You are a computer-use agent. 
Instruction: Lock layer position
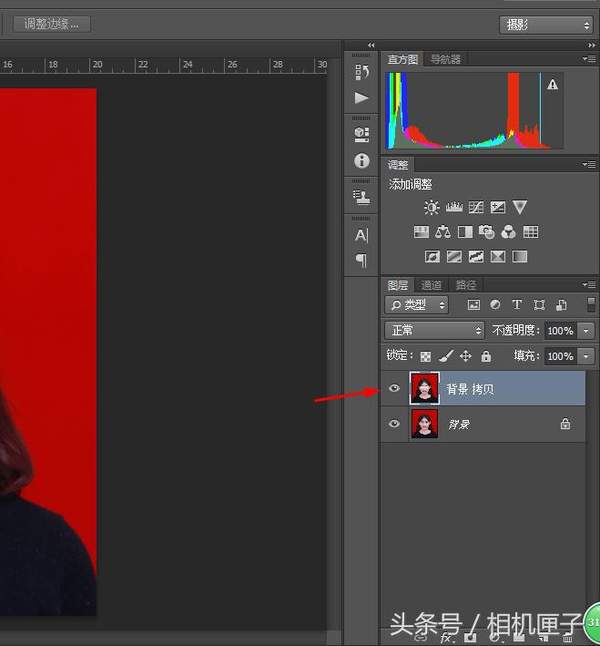click(466, 356)
